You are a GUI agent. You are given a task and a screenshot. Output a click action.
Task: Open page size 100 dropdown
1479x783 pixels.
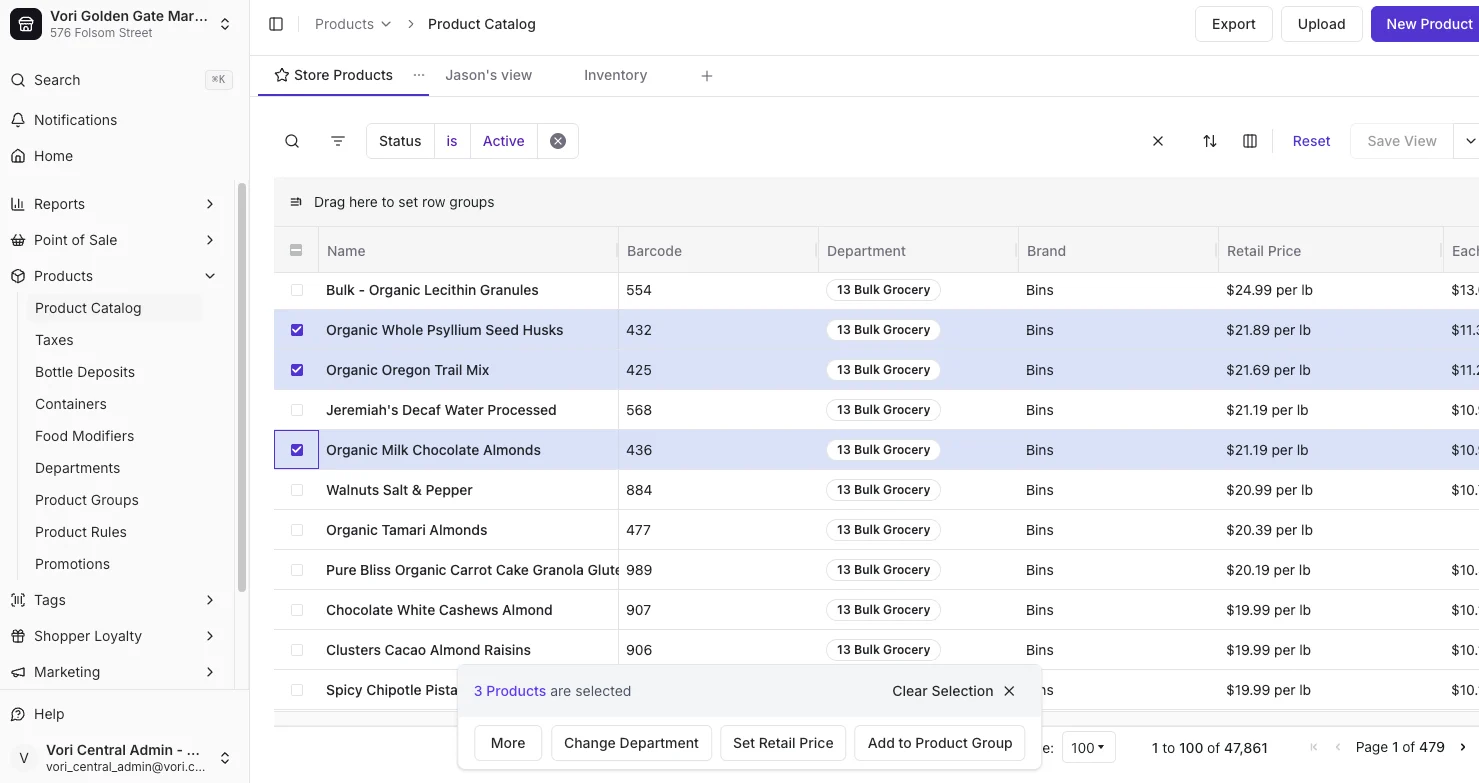(x=1088, y=747)
